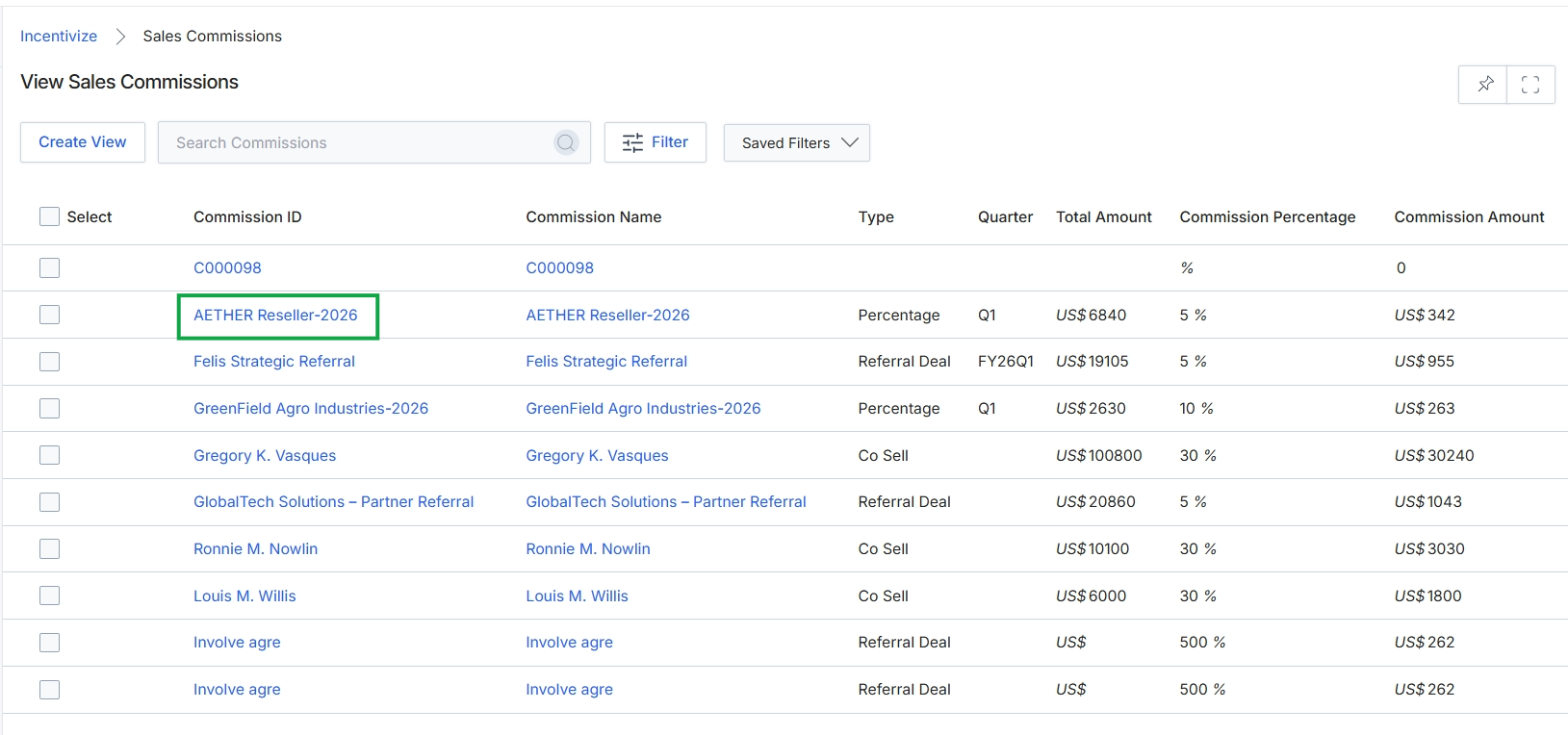
Task: Click FY26Q1 quarter cell
Action: pyautogui.click(x=1006, y=362)
